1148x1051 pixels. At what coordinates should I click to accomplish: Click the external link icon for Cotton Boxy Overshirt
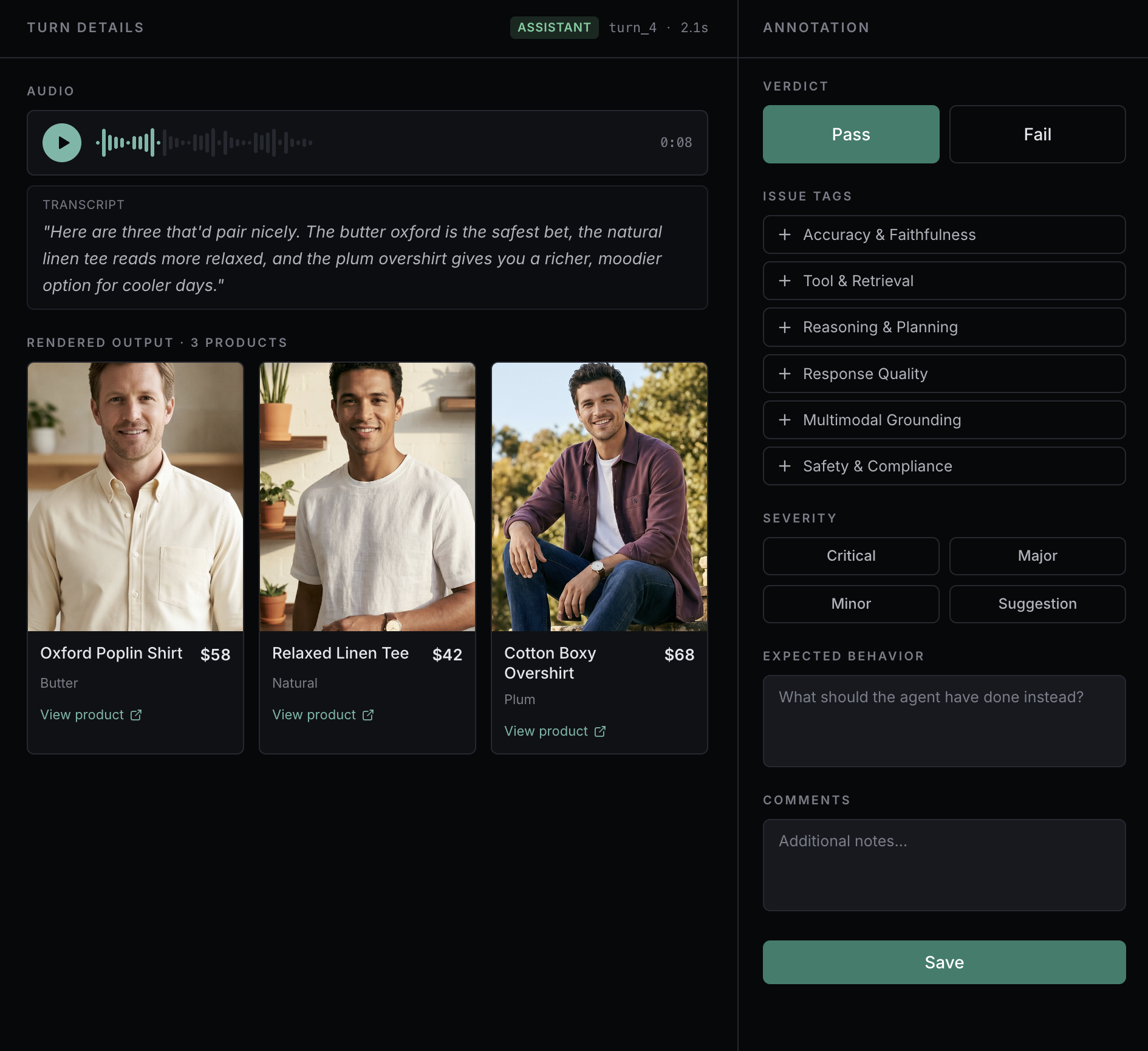coord(600,731)
